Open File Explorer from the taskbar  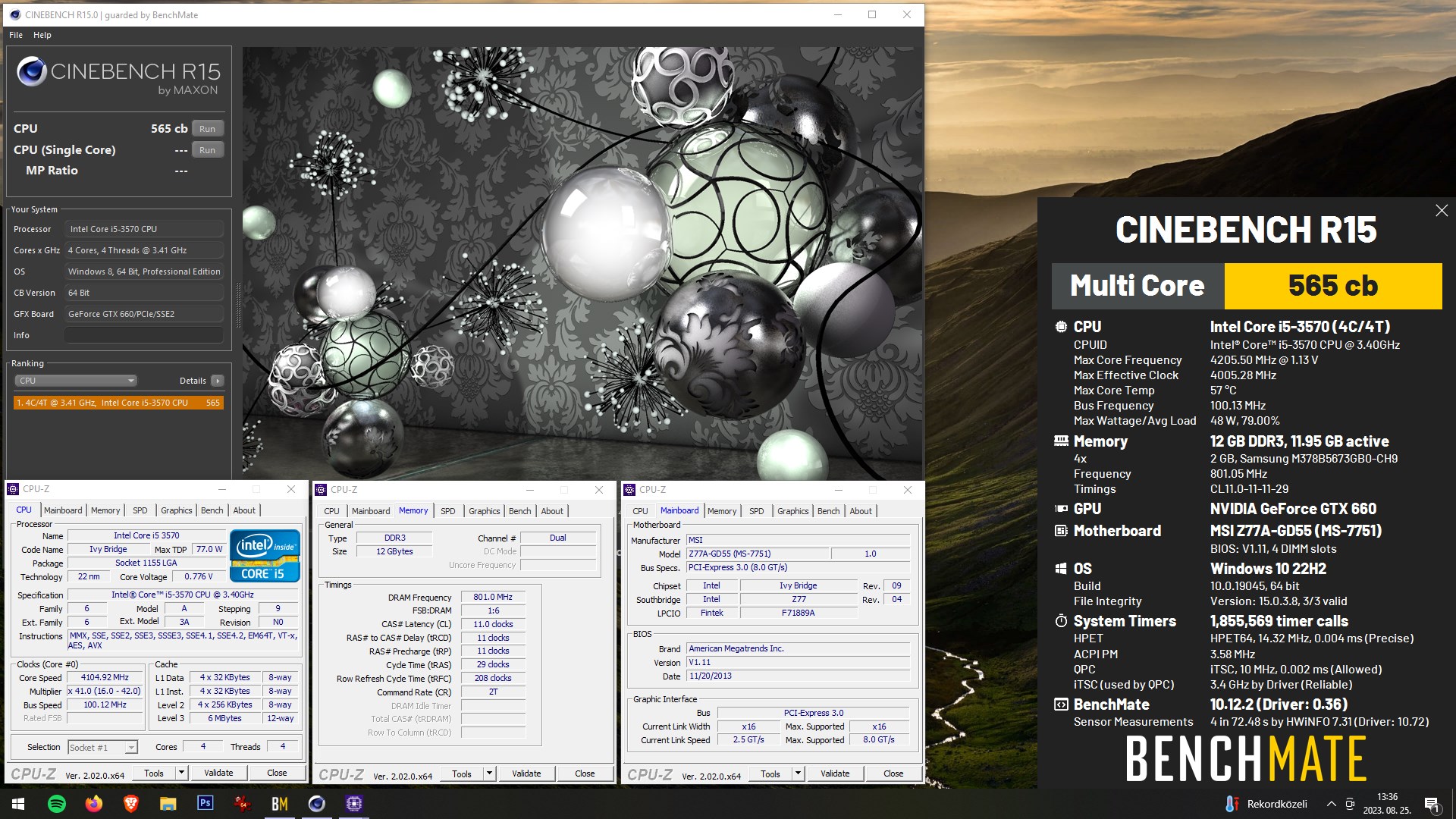coord(168,804)
